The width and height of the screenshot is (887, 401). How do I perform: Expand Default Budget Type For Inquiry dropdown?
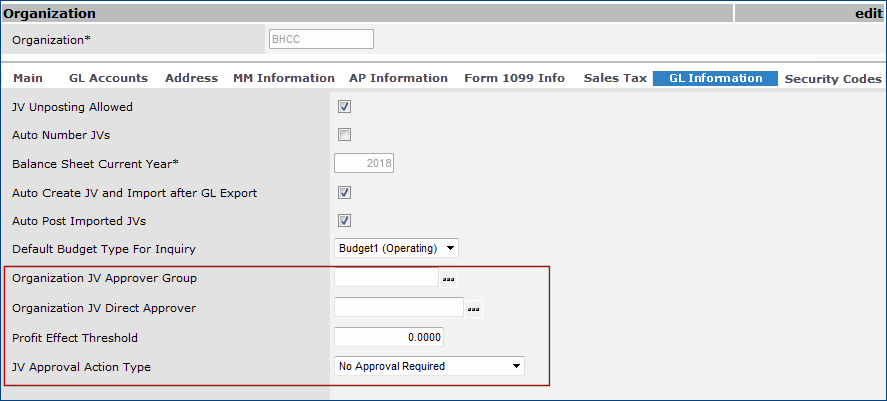click(396, 248)
